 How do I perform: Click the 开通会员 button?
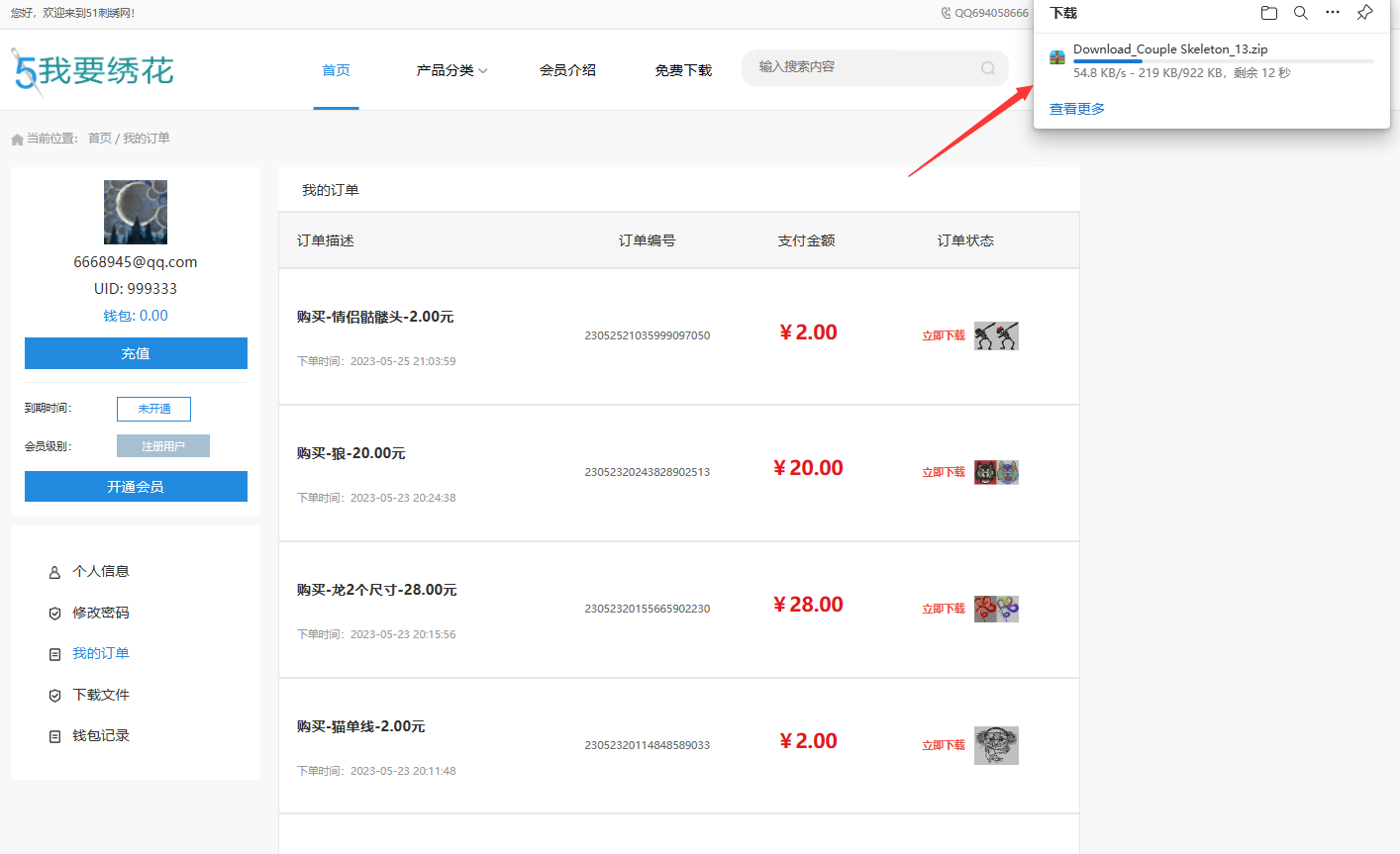136,486
